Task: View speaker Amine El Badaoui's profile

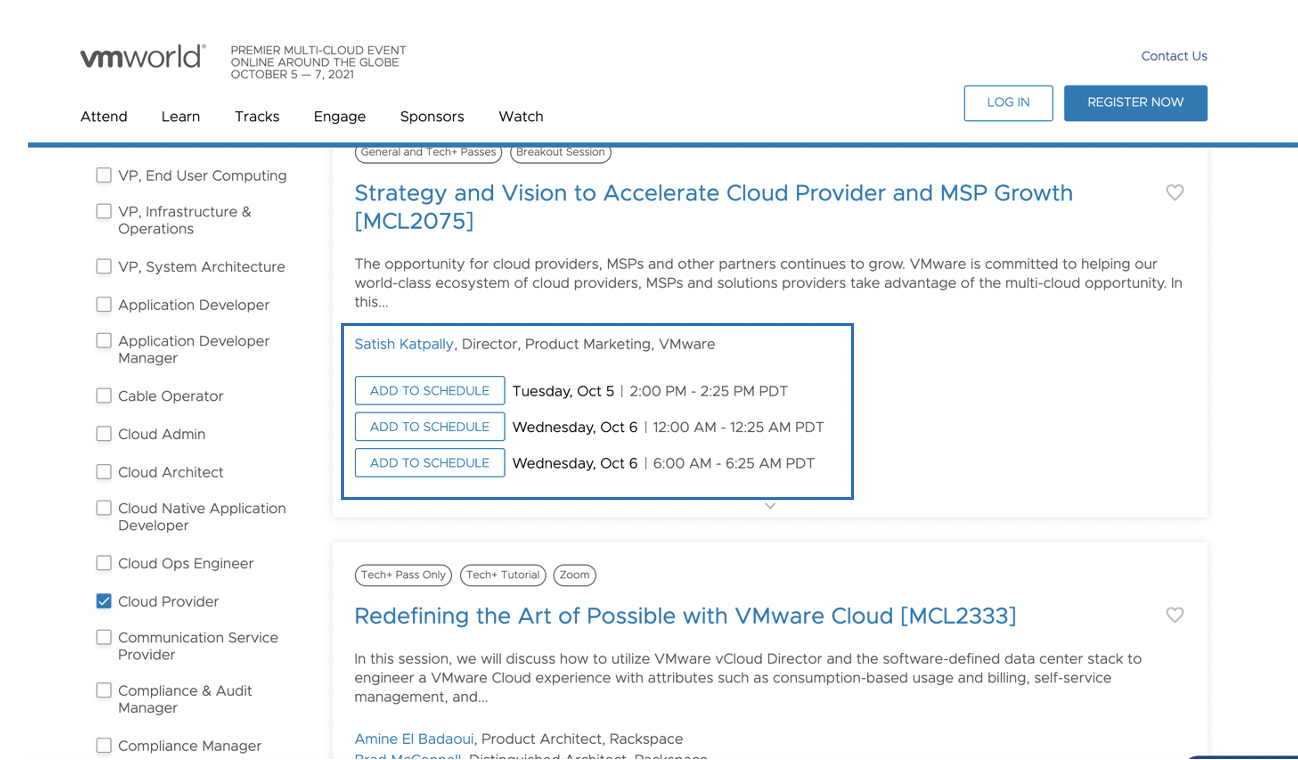Action: 414,739
